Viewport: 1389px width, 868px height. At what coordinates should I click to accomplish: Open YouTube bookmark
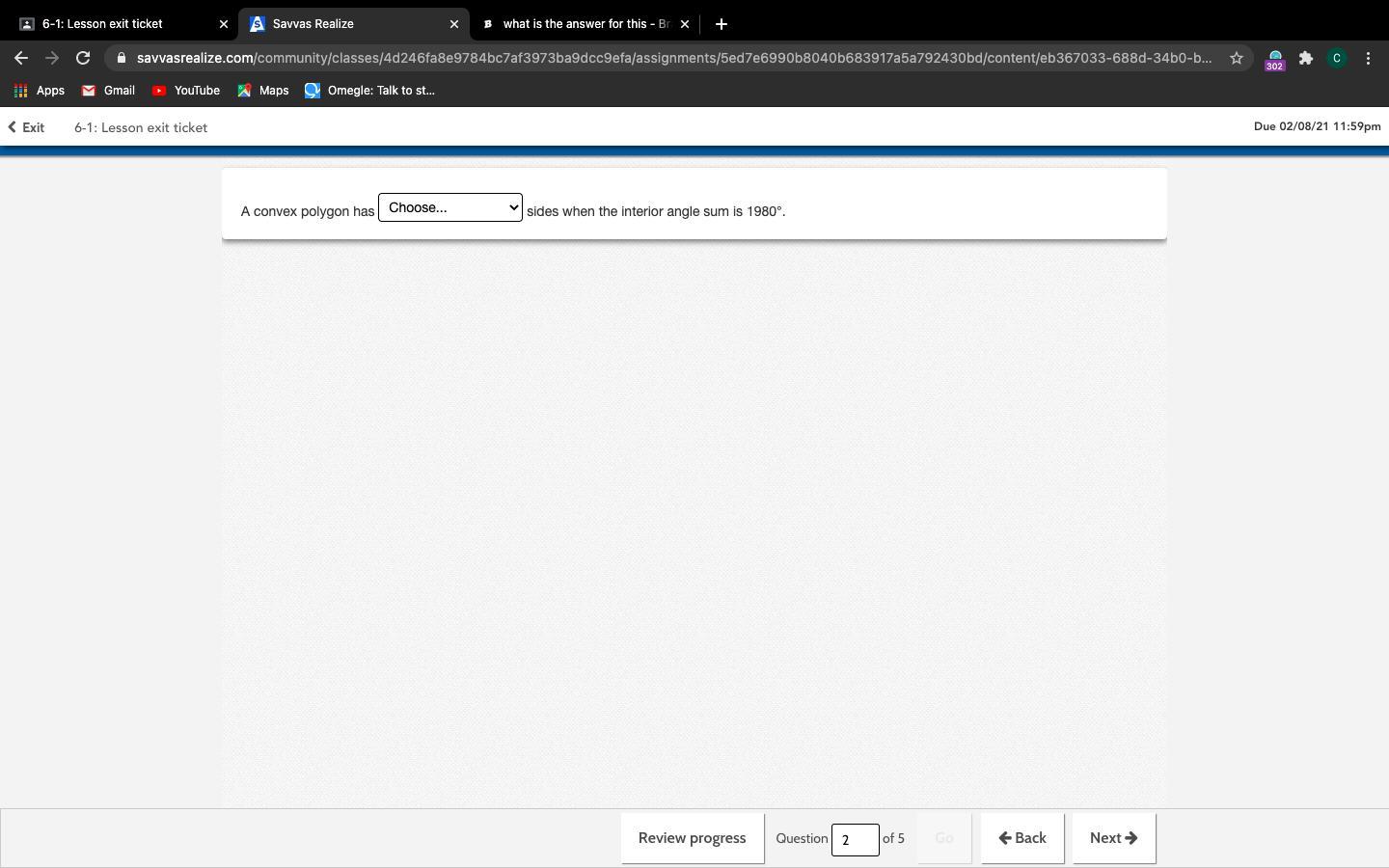(x=186, y=91)
